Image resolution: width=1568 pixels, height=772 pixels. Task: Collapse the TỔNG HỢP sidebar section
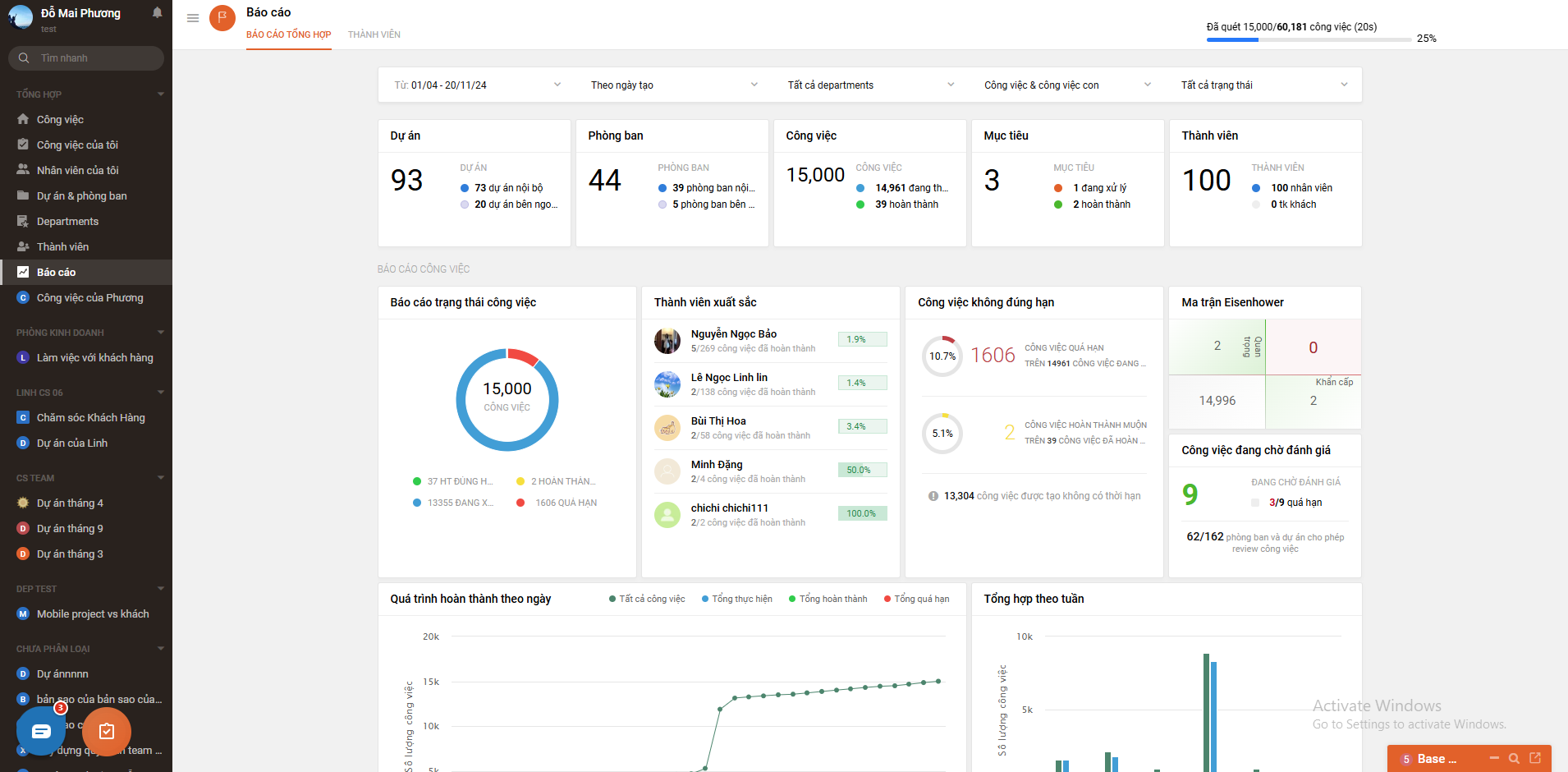[161, 94]
